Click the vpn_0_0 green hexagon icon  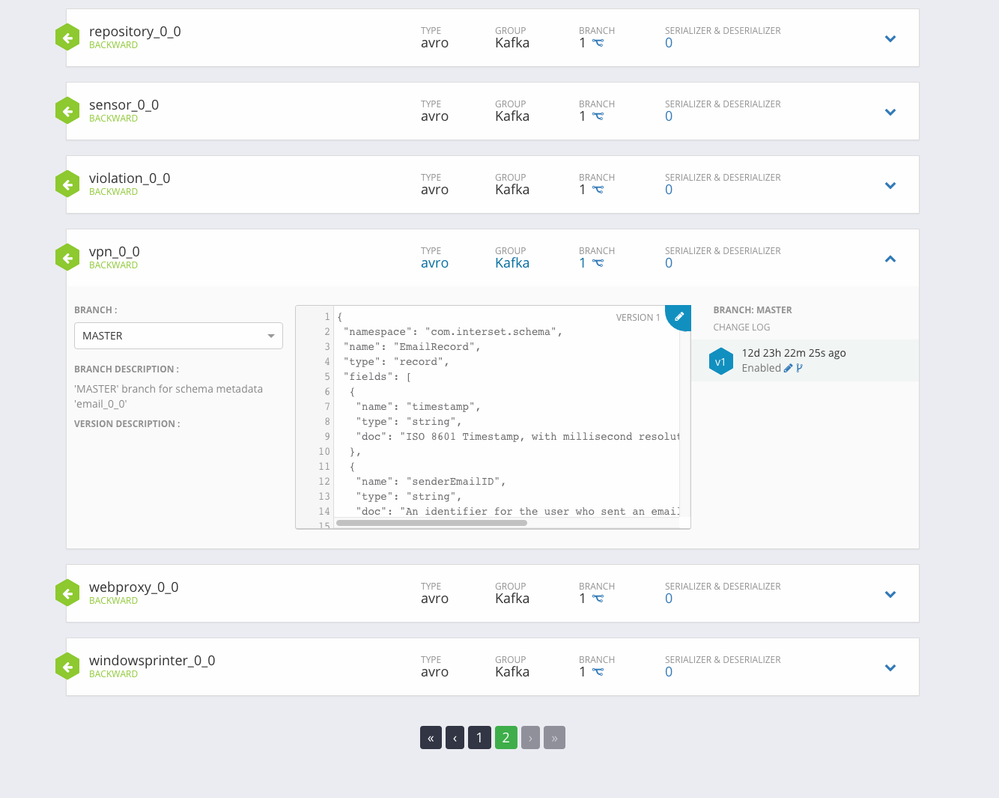[x=67, y=258]
